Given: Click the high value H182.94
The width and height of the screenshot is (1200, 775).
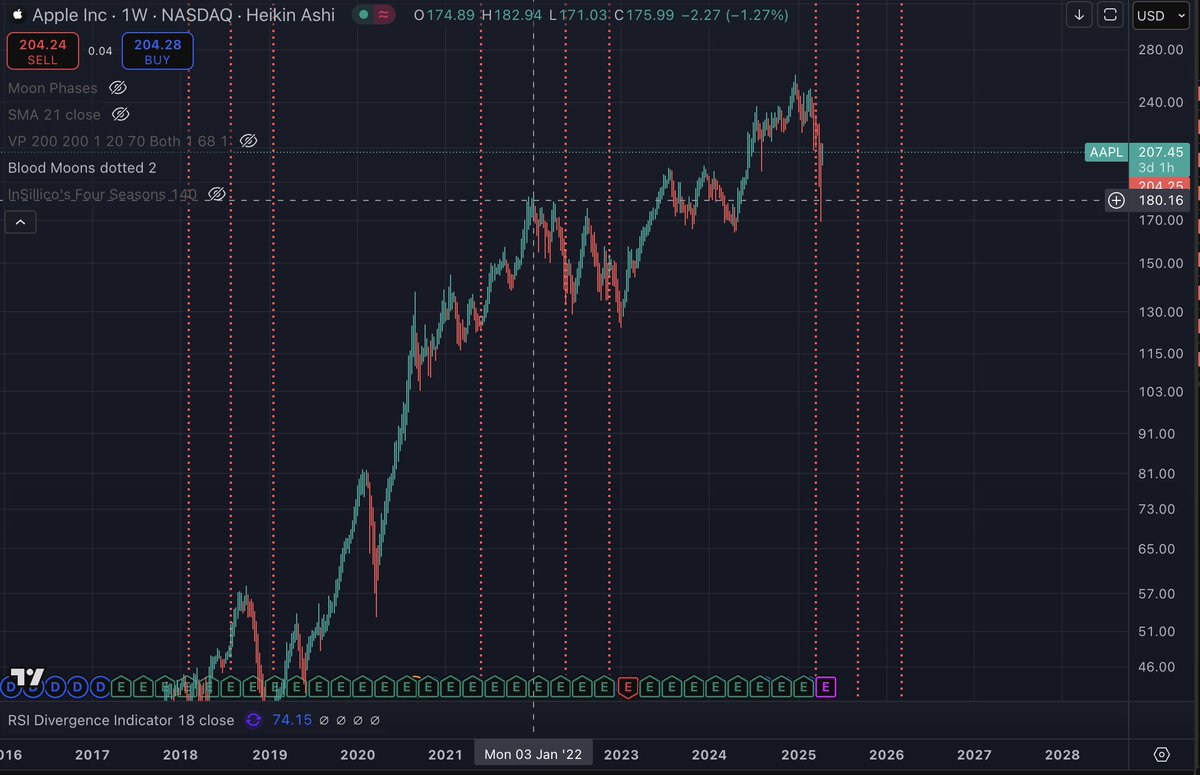Looking at the screenshot, I should click(511, 15).
